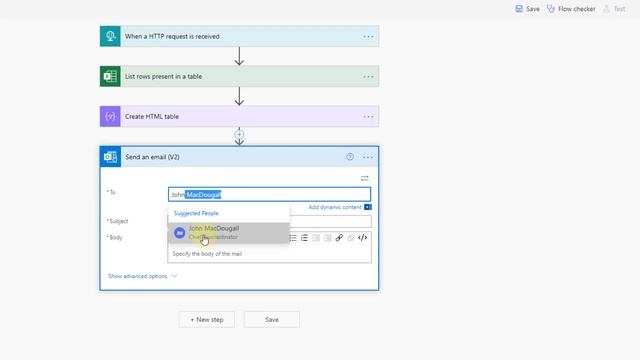The image size is (640, 360).
Task: Open more options menu for Create HTML table
Action: [x=368, y=117]
